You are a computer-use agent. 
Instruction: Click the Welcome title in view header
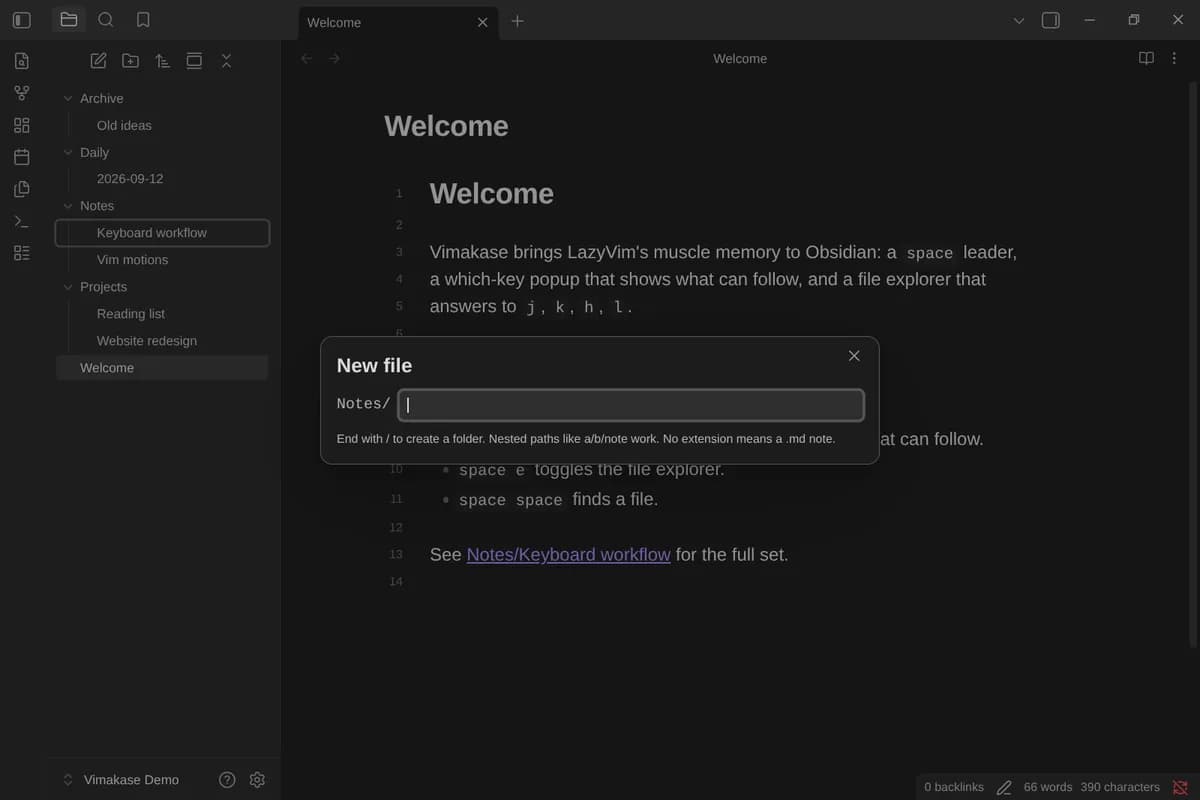740,59
